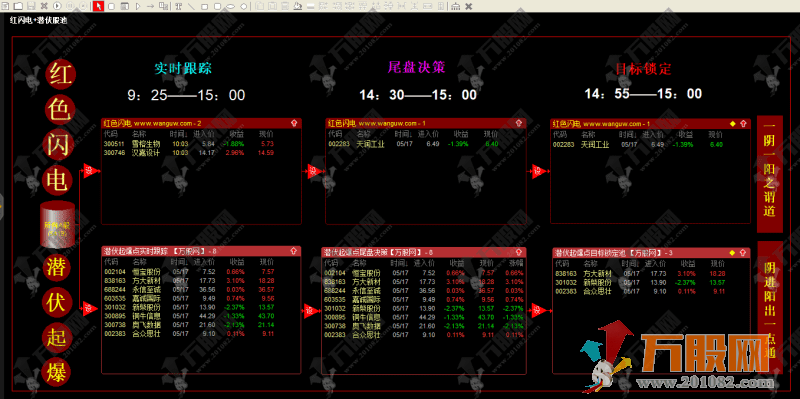The image size is (800, 399).
Task: Select the diamond shape tool
Action: point(243,6)
